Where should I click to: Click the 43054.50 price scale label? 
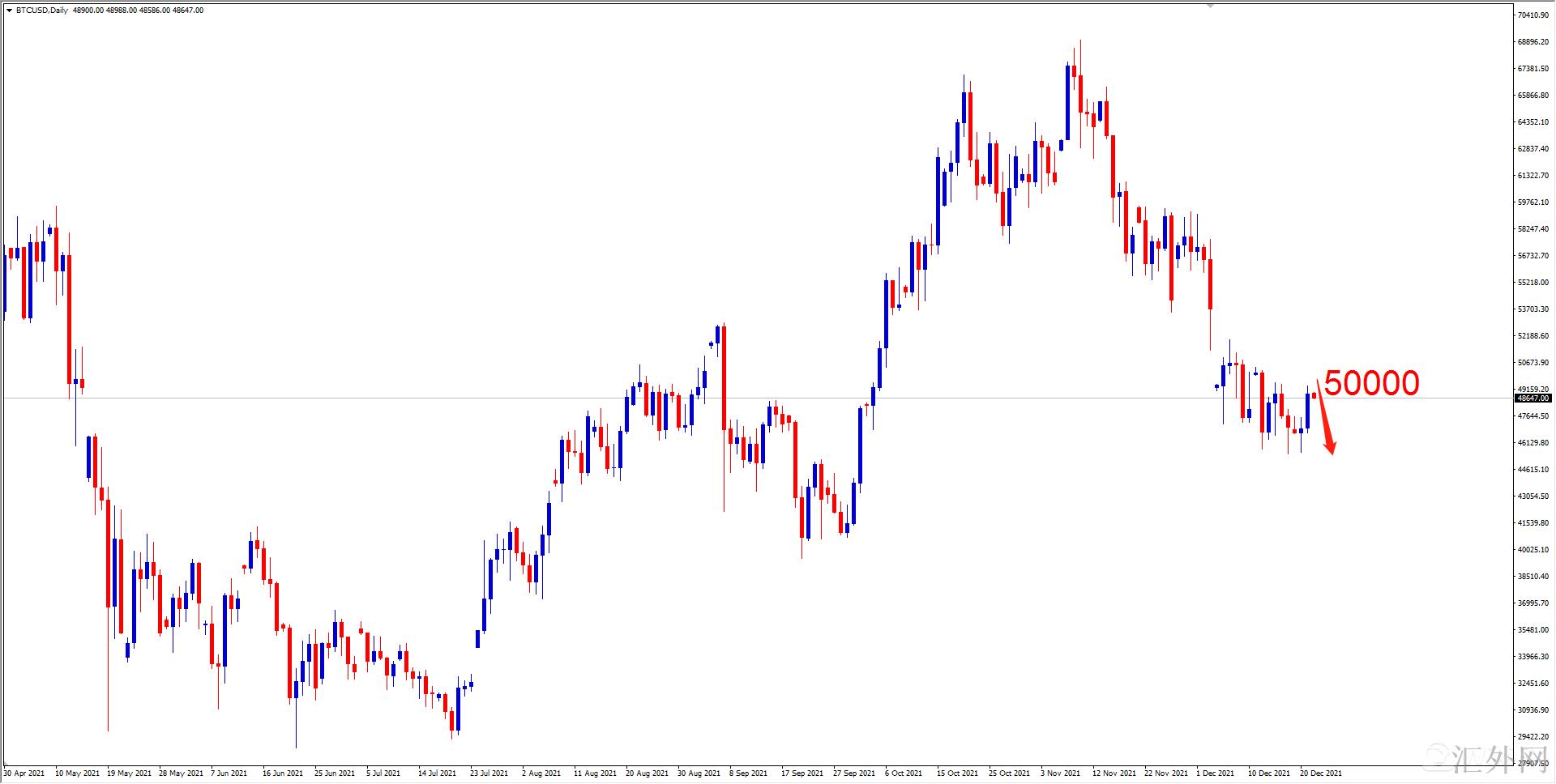1532,496
